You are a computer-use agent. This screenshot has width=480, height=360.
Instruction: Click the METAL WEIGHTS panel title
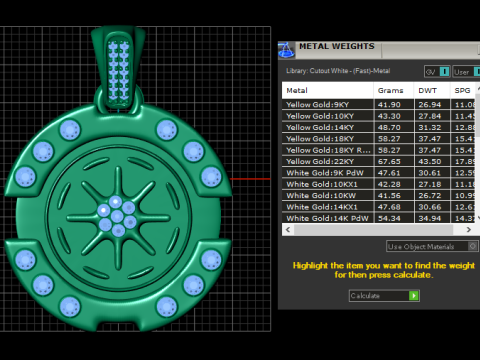[337, 46]
